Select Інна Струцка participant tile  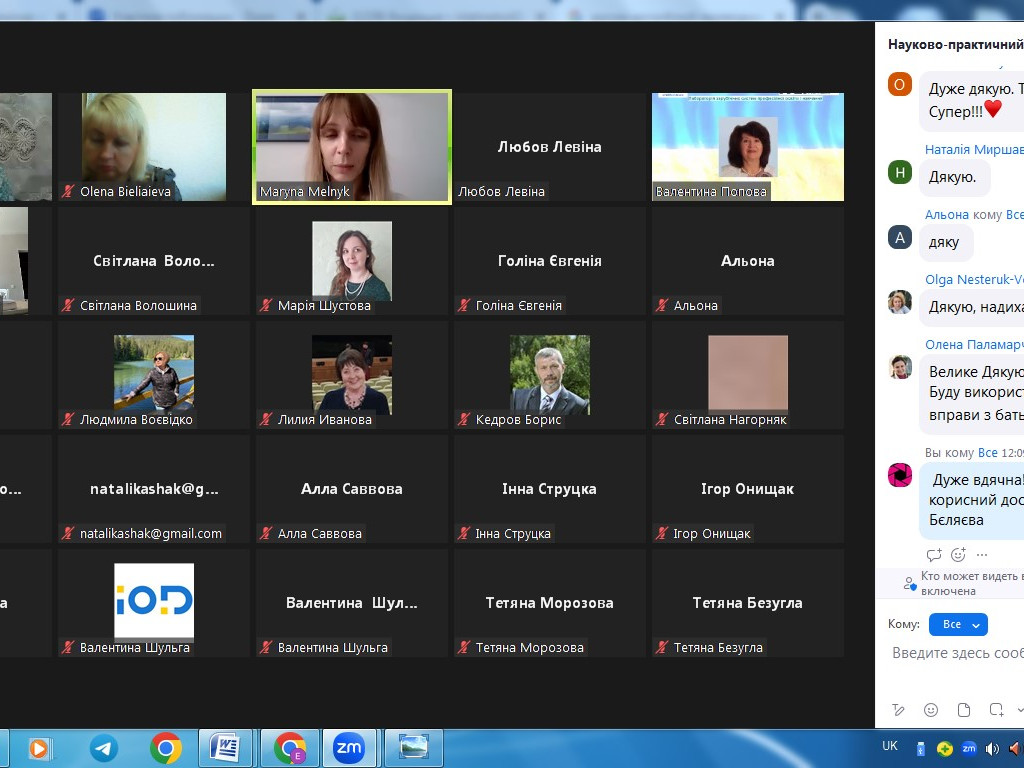[x=549, y=488]
